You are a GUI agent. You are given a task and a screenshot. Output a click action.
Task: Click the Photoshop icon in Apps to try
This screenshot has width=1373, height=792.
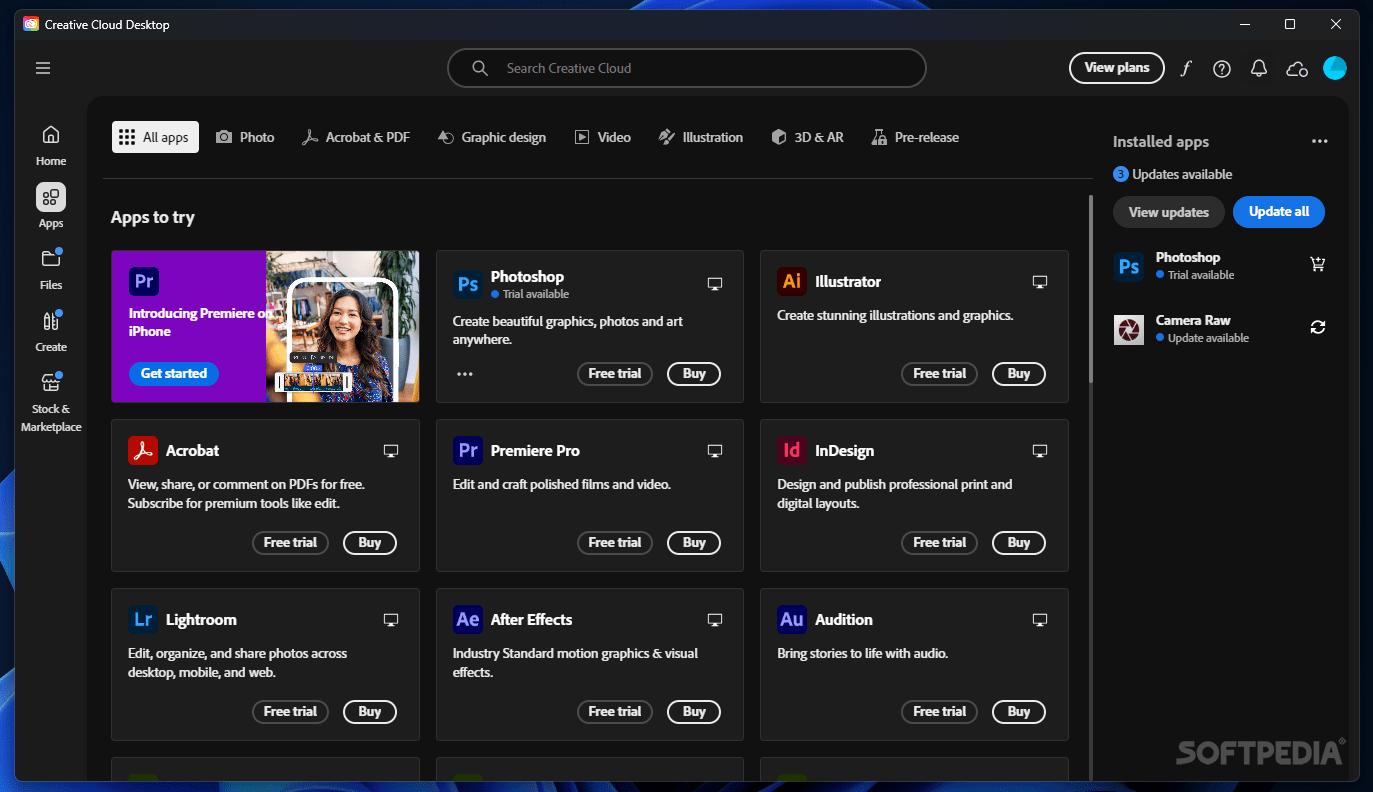point(467,284)
